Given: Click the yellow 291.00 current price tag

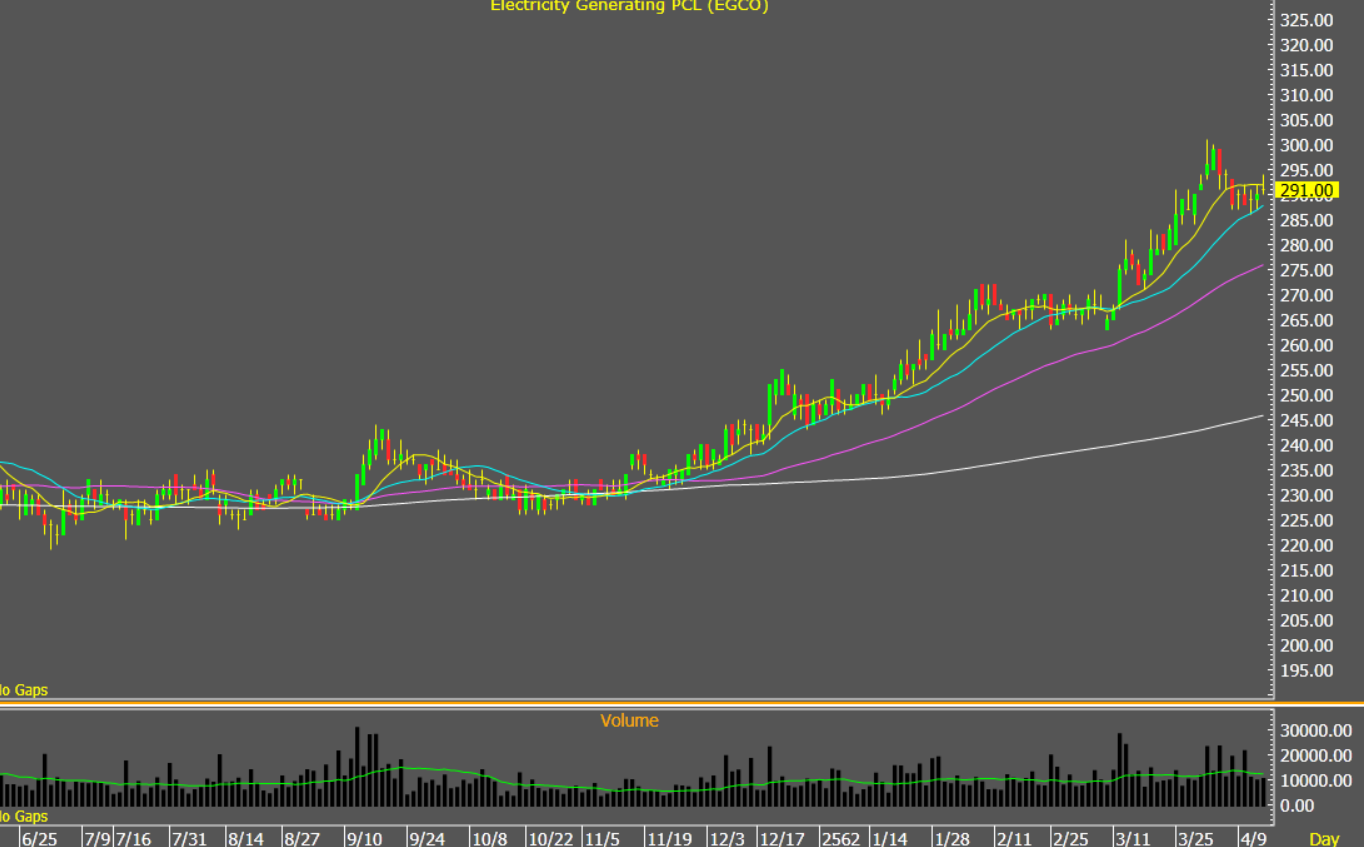Looking at the screenshot, I should click(1308, 191).
